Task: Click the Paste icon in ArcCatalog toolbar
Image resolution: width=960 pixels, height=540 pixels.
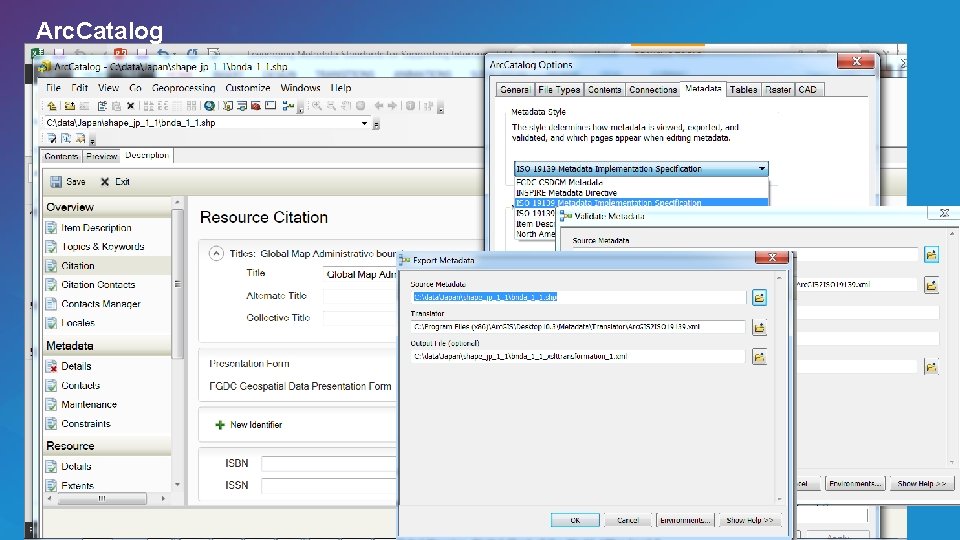Action: (116, 106)
